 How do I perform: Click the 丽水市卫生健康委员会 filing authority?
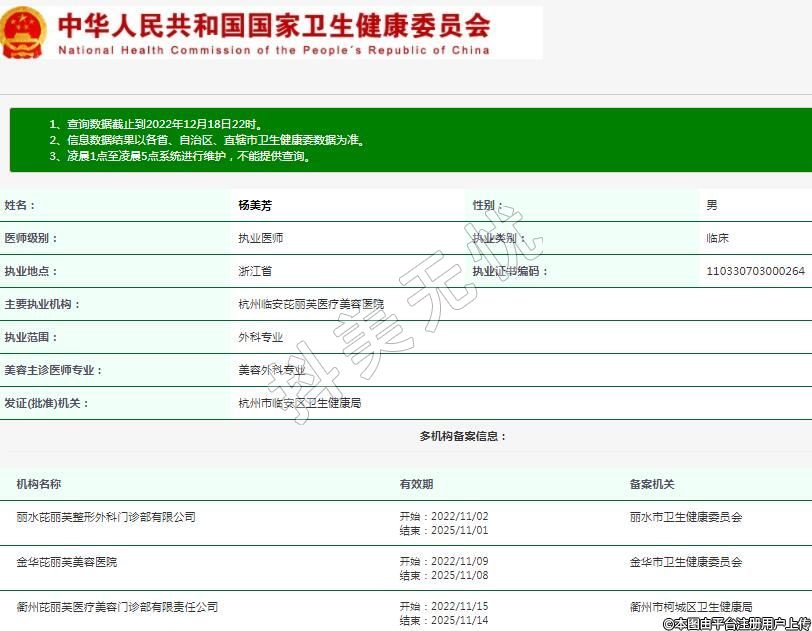[686, 517]
